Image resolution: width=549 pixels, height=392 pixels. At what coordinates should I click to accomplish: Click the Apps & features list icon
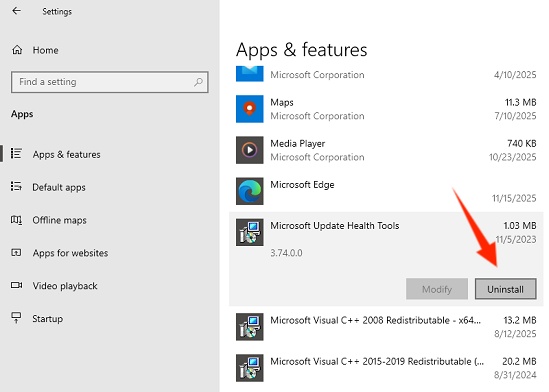[x=16, y=153]
